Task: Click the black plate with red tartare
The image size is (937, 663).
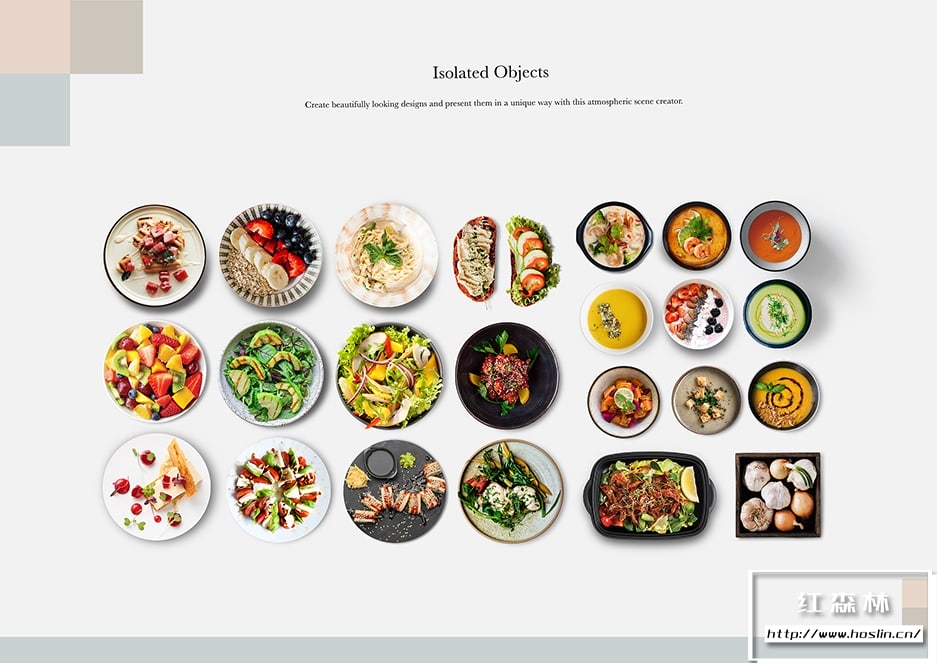Action: 507,375
